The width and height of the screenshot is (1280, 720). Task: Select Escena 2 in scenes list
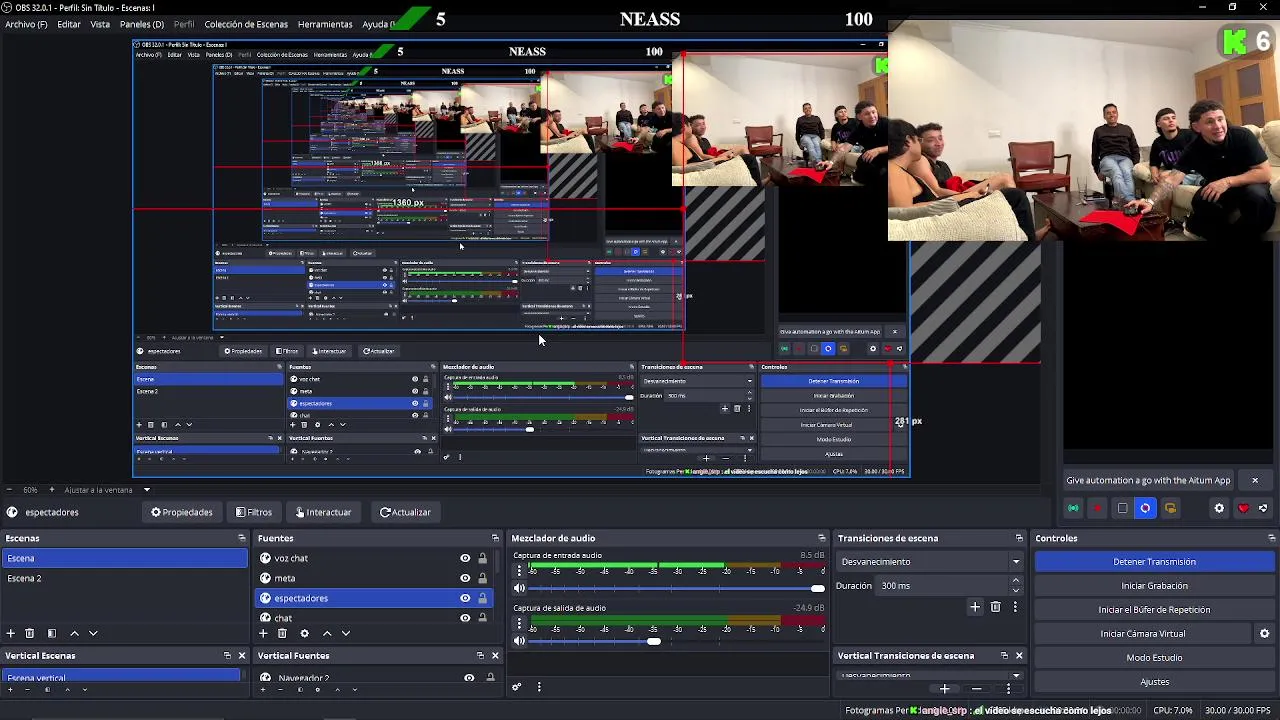click(124, 579)
